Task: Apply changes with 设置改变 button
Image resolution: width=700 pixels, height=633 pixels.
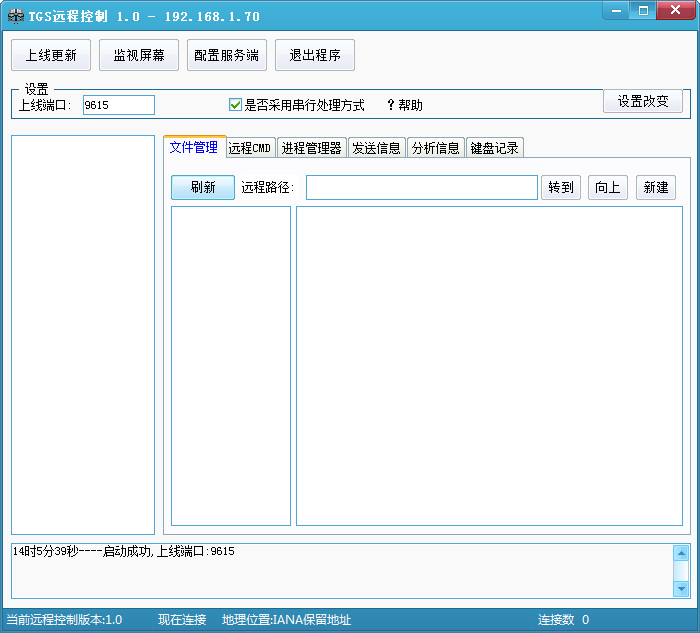Action: (643, 101)
